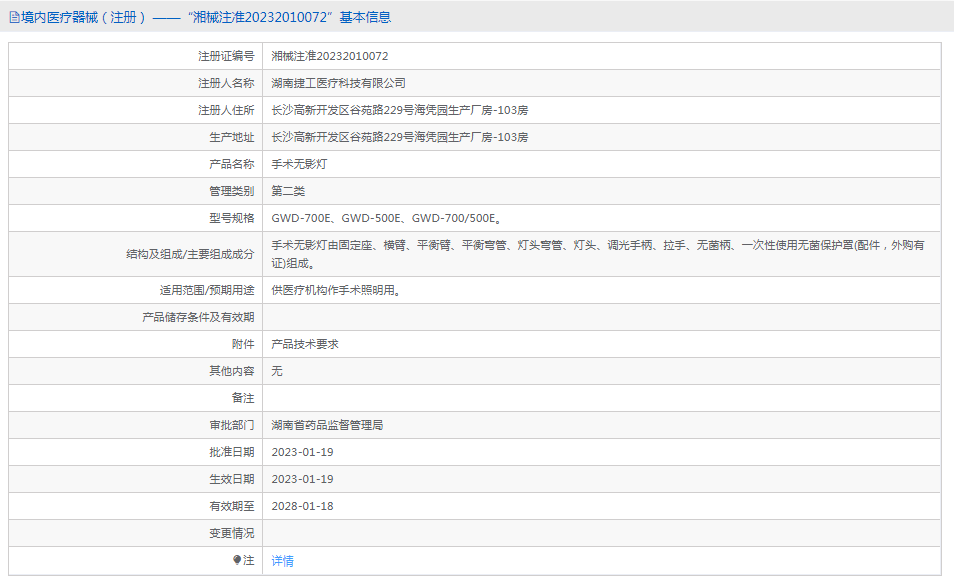Viewport: 954px width, 581px height.
Task: Click the 适用范围/预期用途 label
Action: click(x=207, y=290)
